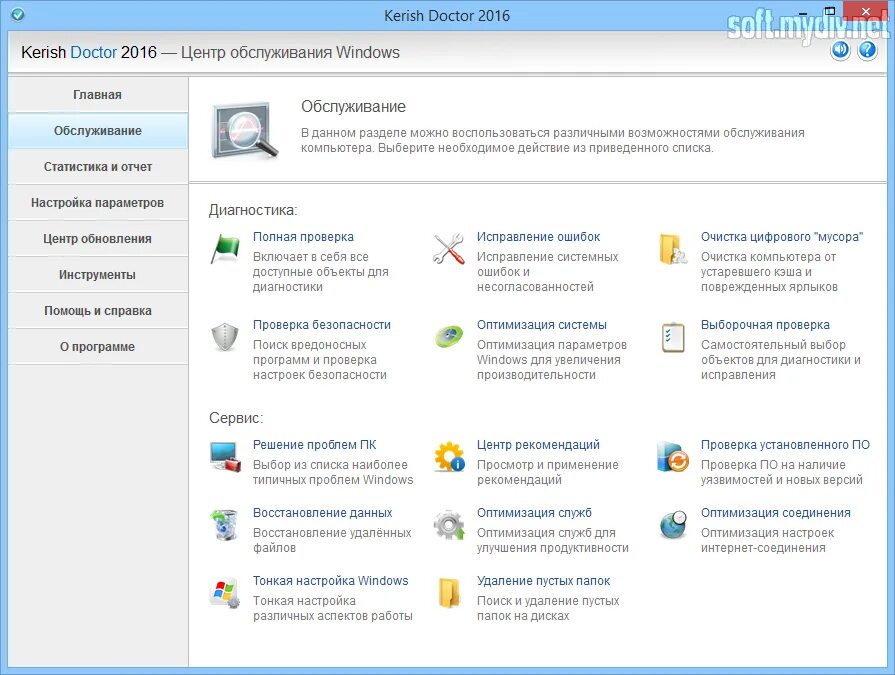Screen dimensions: 895x675
Task: Click description 'Поиск вредоносных программ'
Action: point(320,359)
